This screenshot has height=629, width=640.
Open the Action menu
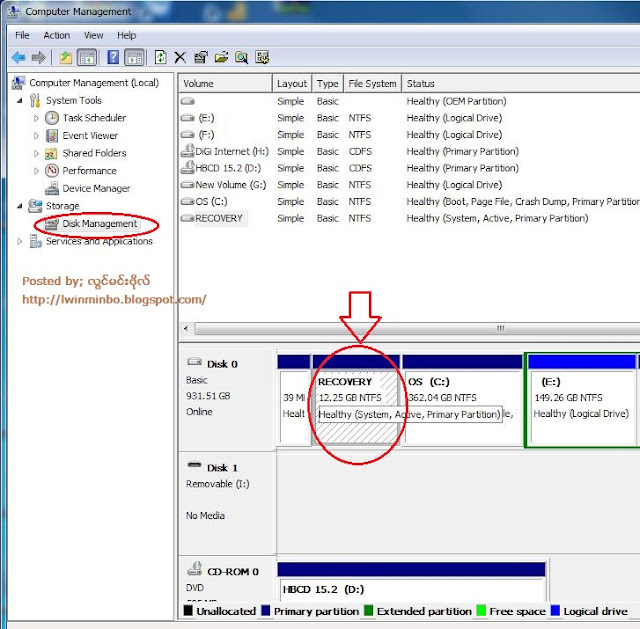(57, 36)
